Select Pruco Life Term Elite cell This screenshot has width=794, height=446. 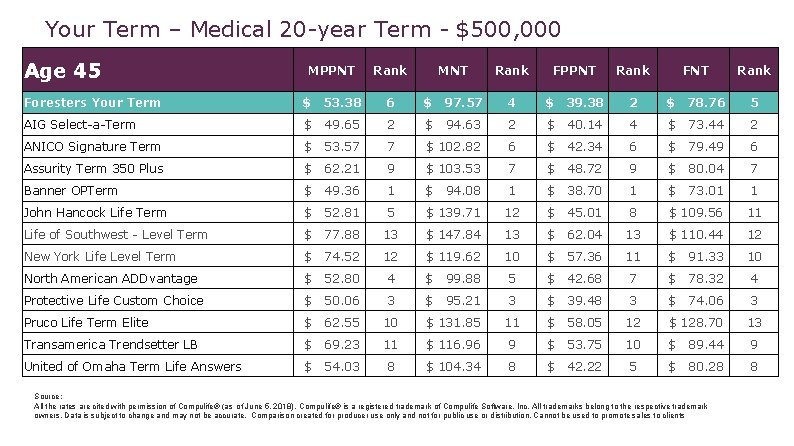[x=158, y=322]
